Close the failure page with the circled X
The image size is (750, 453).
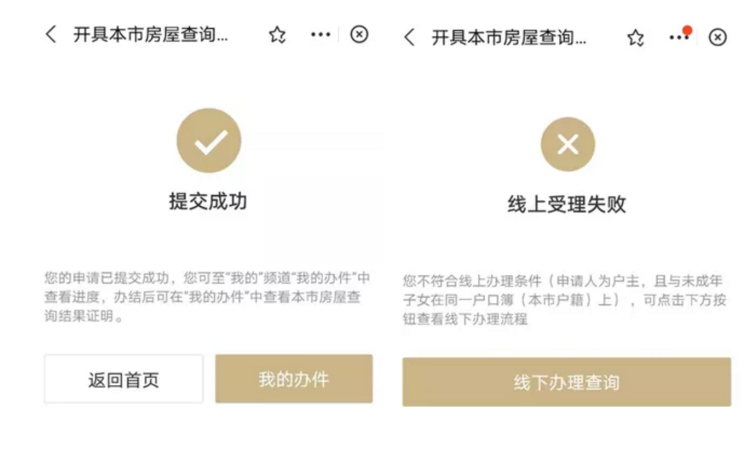pos(717,37)
